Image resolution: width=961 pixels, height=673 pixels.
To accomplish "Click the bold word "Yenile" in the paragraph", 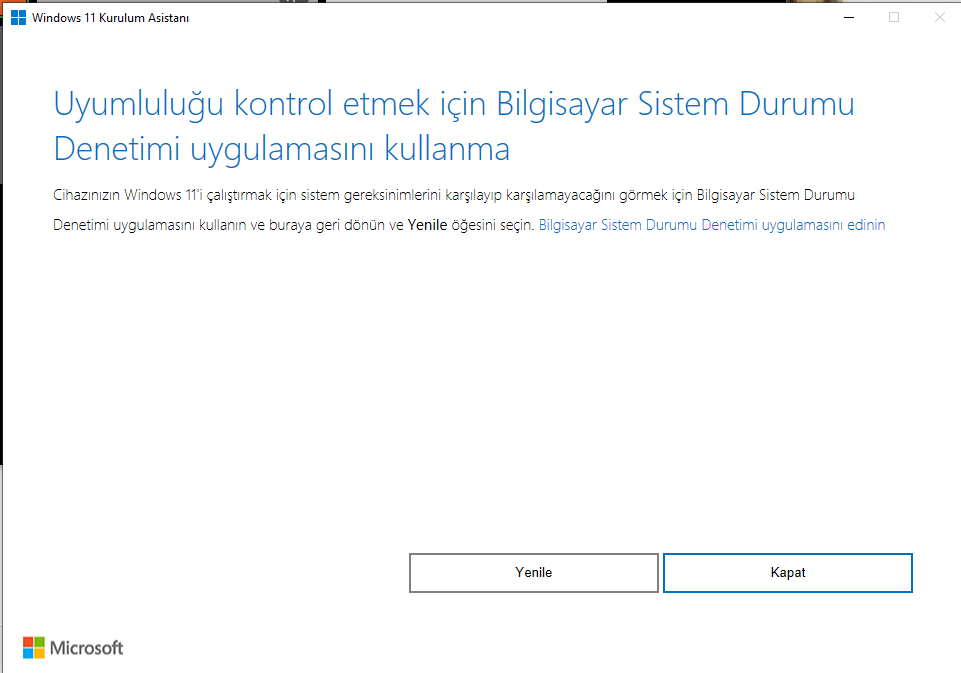I will [x=427, y=225].
